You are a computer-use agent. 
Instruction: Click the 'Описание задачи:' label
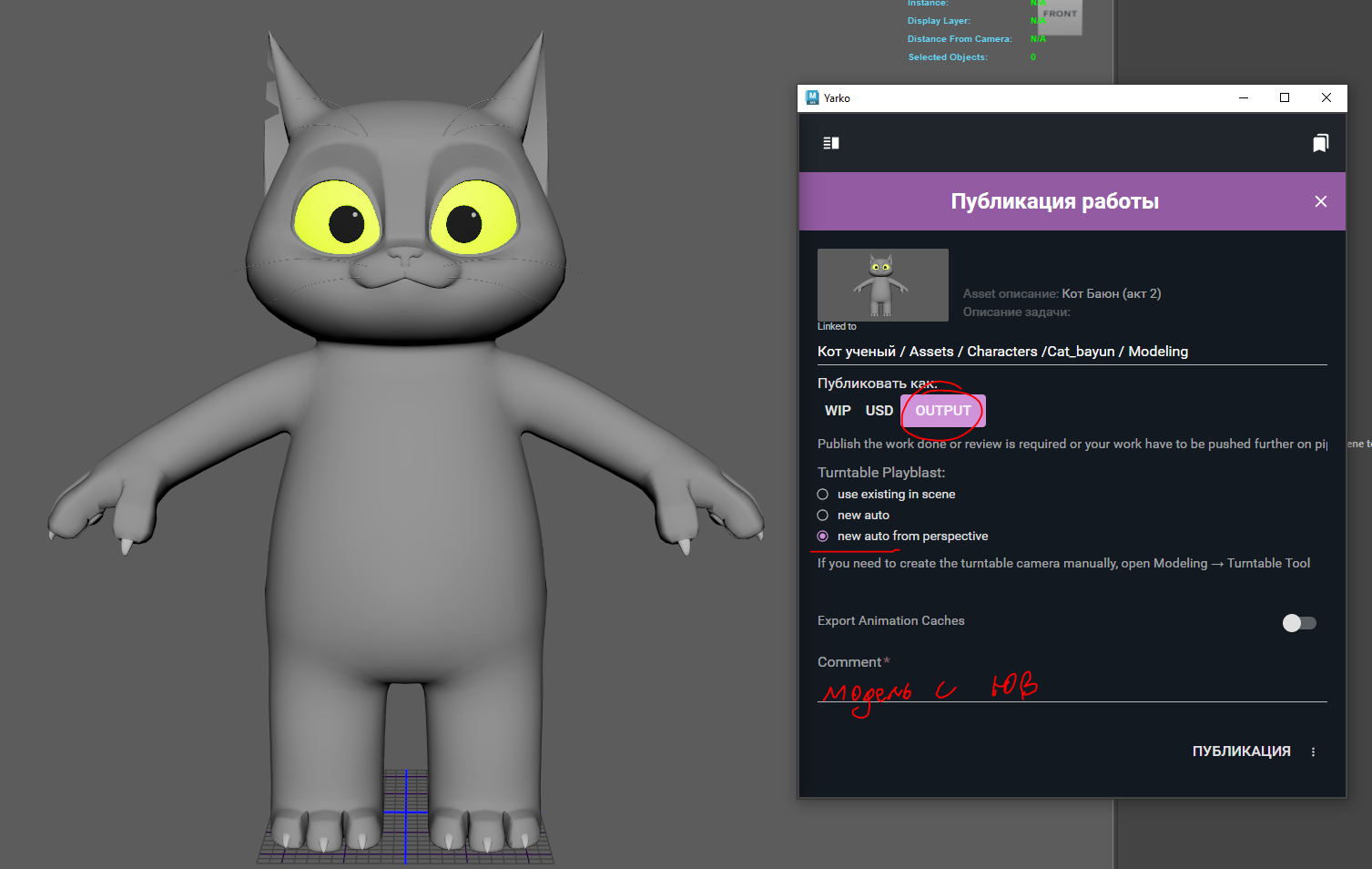tap(1017, 312)
